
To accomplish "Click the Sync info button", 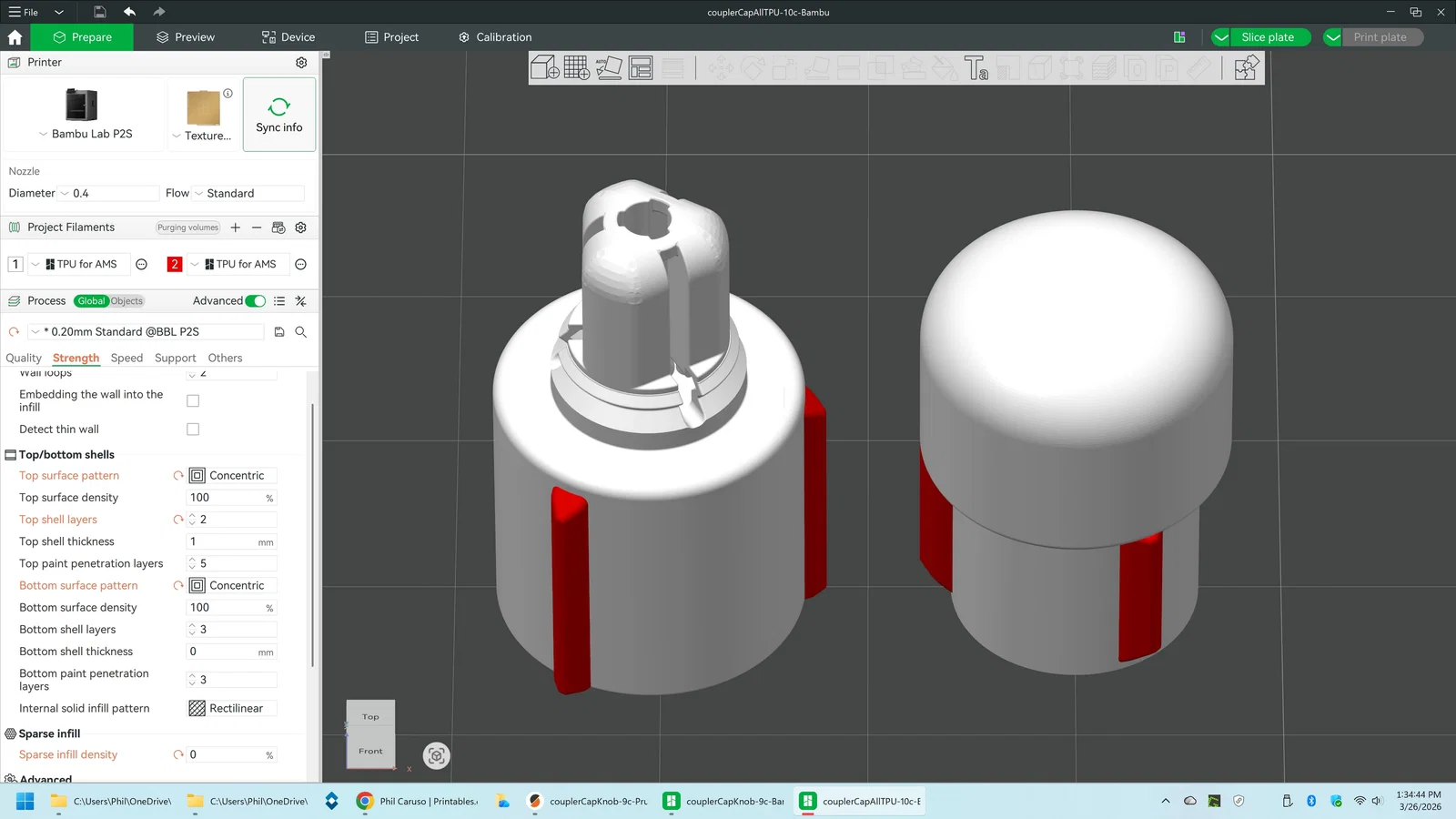I will pyautogui.click(x=279, y=114).
